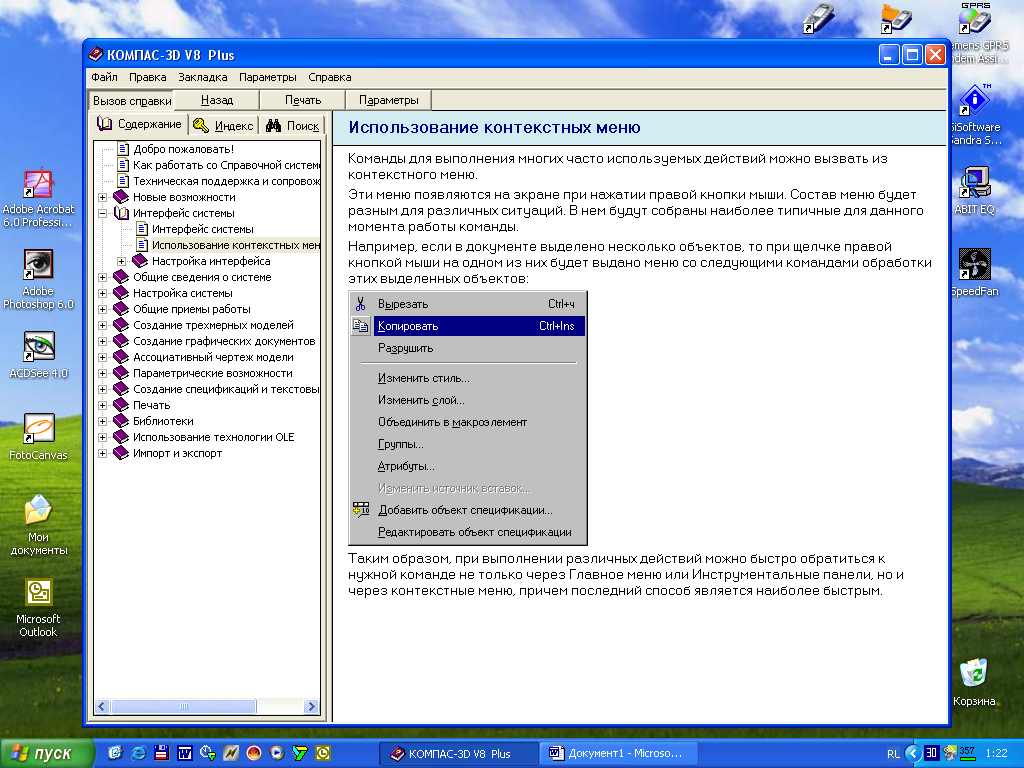Viewport: 1024px width, 768px height.
Task: Open the Содержание tab with book icon
Action: coord(139,124)
